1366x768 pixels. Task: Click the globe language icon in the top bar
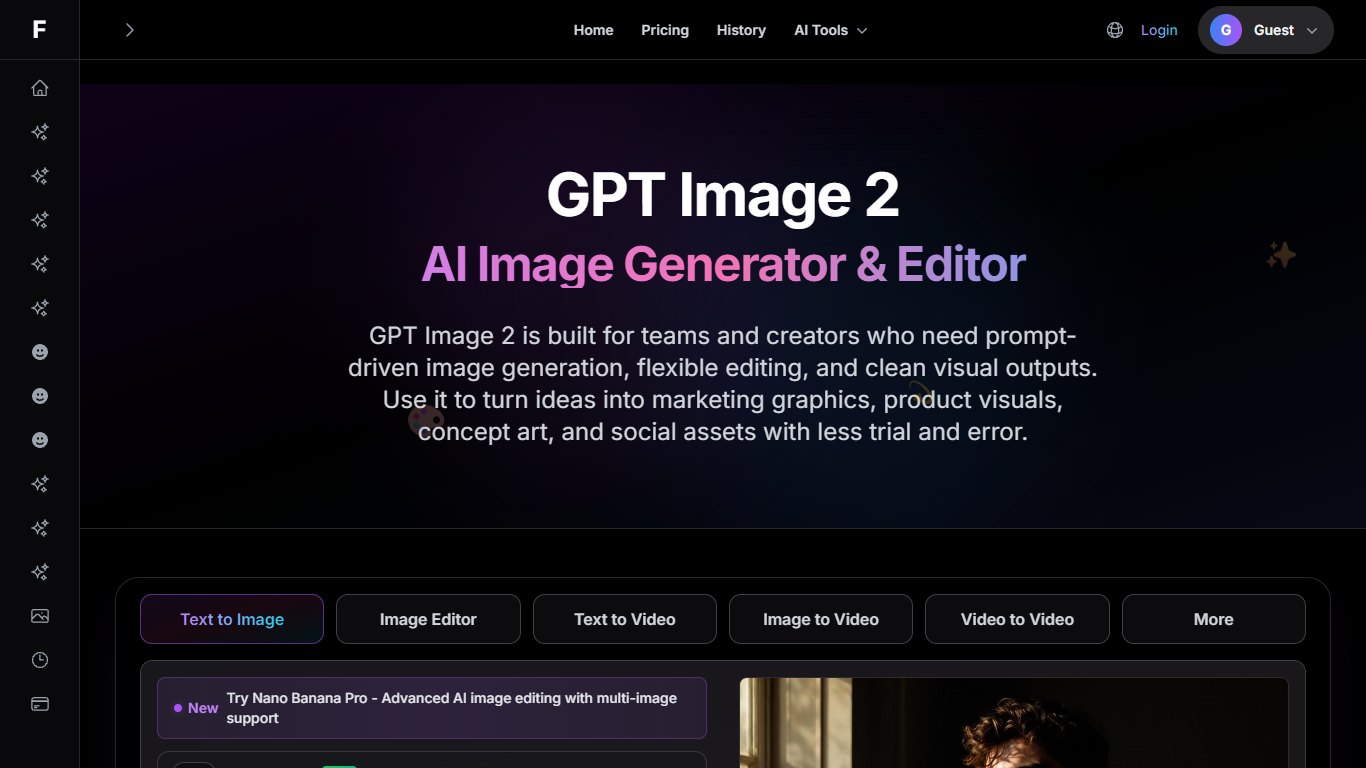1114,29
